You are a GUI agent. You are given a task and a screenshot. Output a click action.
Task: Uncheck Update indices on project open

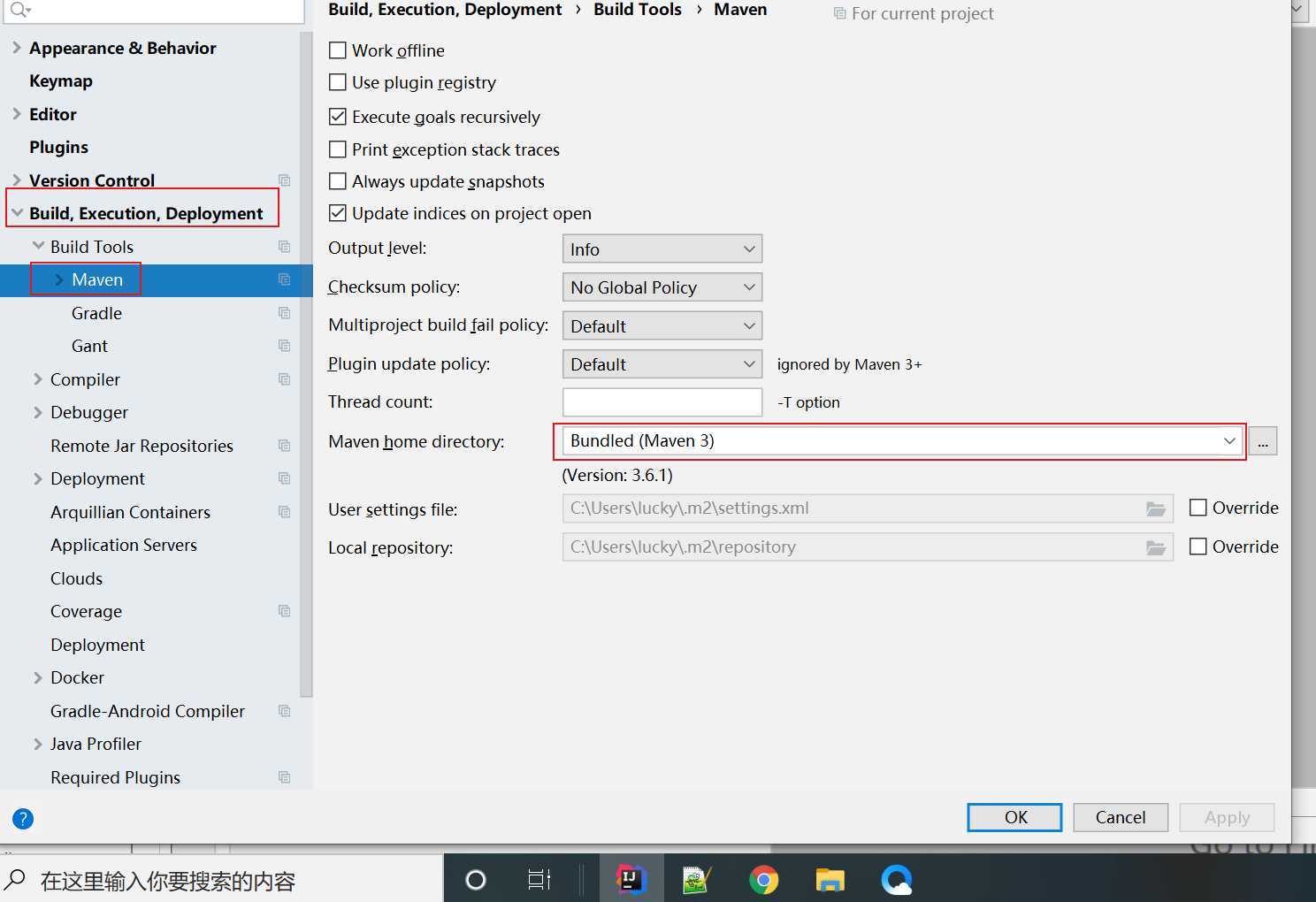(338, 213)
